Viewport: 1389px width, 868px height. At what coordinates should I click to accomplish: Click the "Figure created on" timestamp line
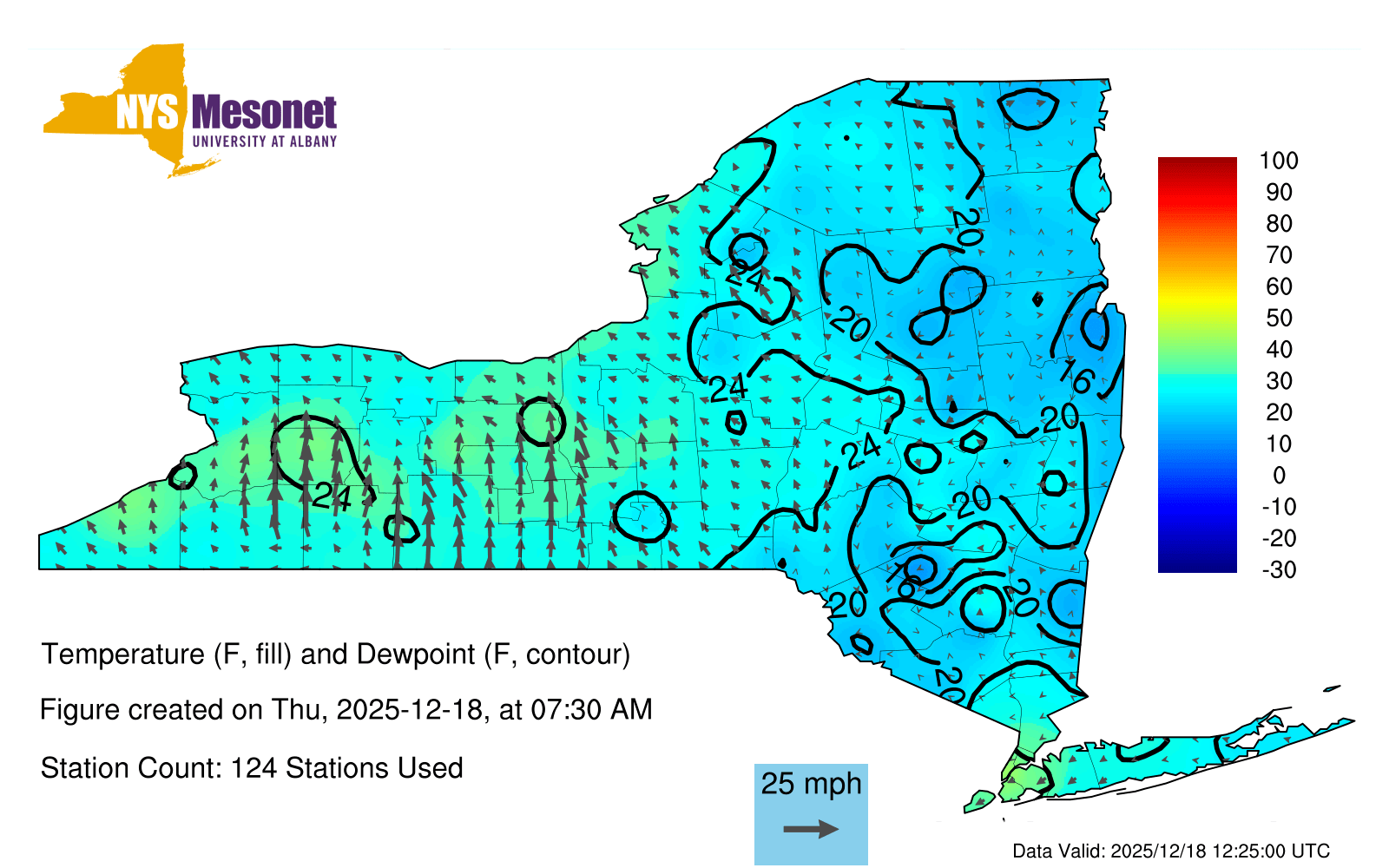click(x=346, y=710)
